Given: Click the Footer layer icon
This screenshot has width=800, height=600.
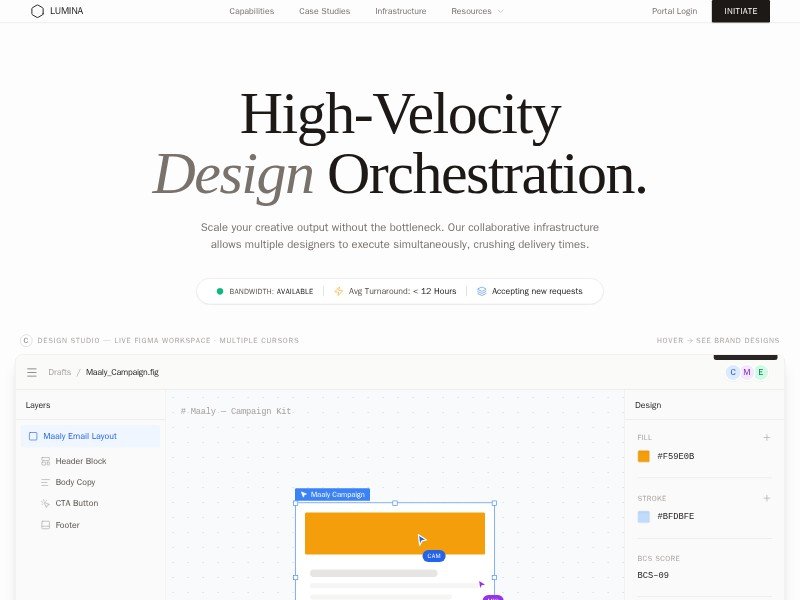Looking at the screenshot, I should tap(46, 525).
